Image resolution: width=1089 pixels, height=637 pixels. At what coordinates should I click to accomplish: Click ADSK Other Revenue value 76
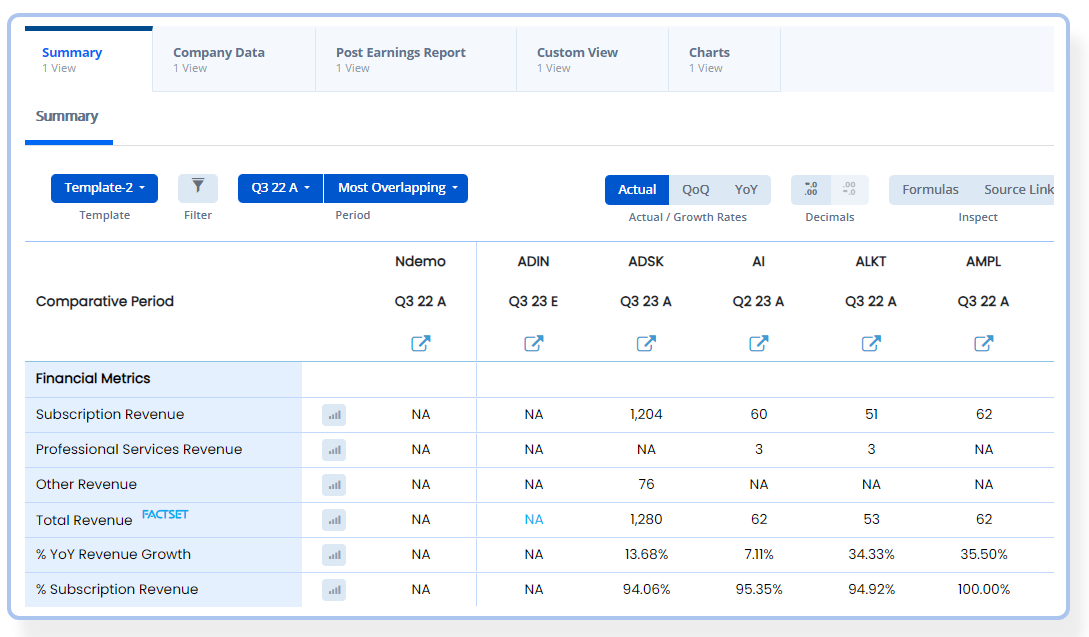646,484
